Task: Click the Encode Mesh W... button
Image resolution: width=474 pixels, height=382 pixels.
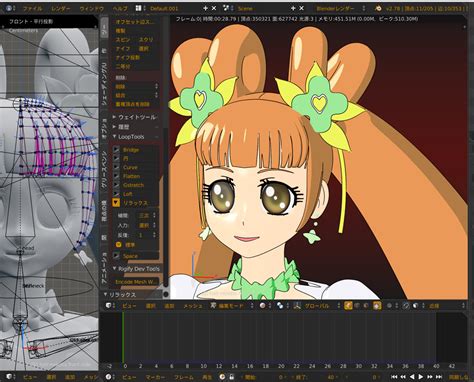Action: point(136,282)
